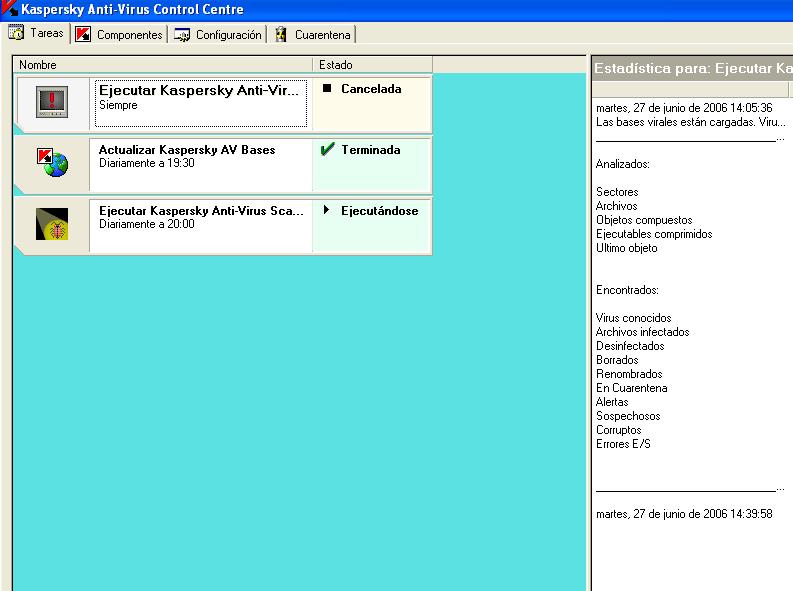Click Virus conocidos row
Image resolution: width=793 pixels, height=591 pixels.
[633, 318]
